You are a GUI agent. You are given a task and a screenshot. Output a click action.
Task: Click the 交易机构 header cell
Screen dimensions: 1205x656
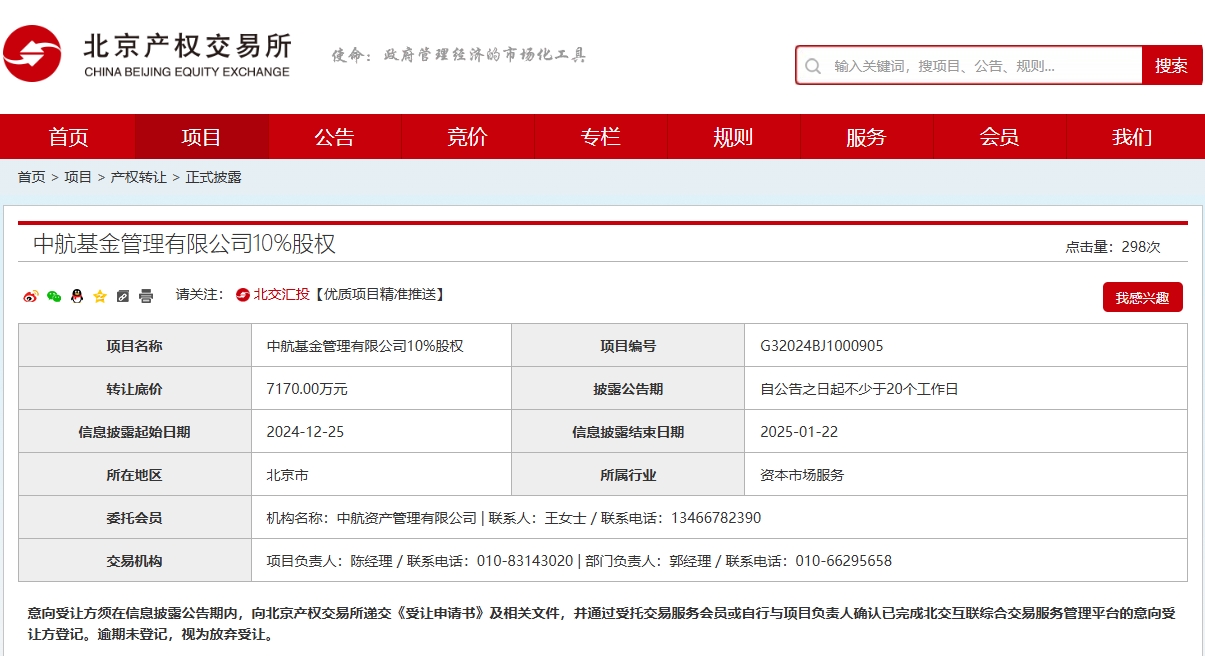click(x=135, y=561)
